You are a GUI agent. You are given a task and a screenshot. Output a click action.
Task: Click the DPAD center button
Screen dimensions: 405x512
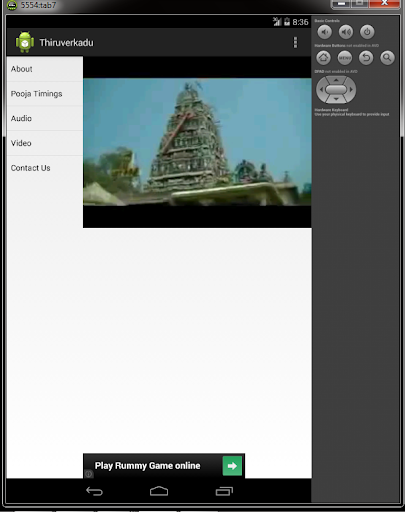point(336,89)
